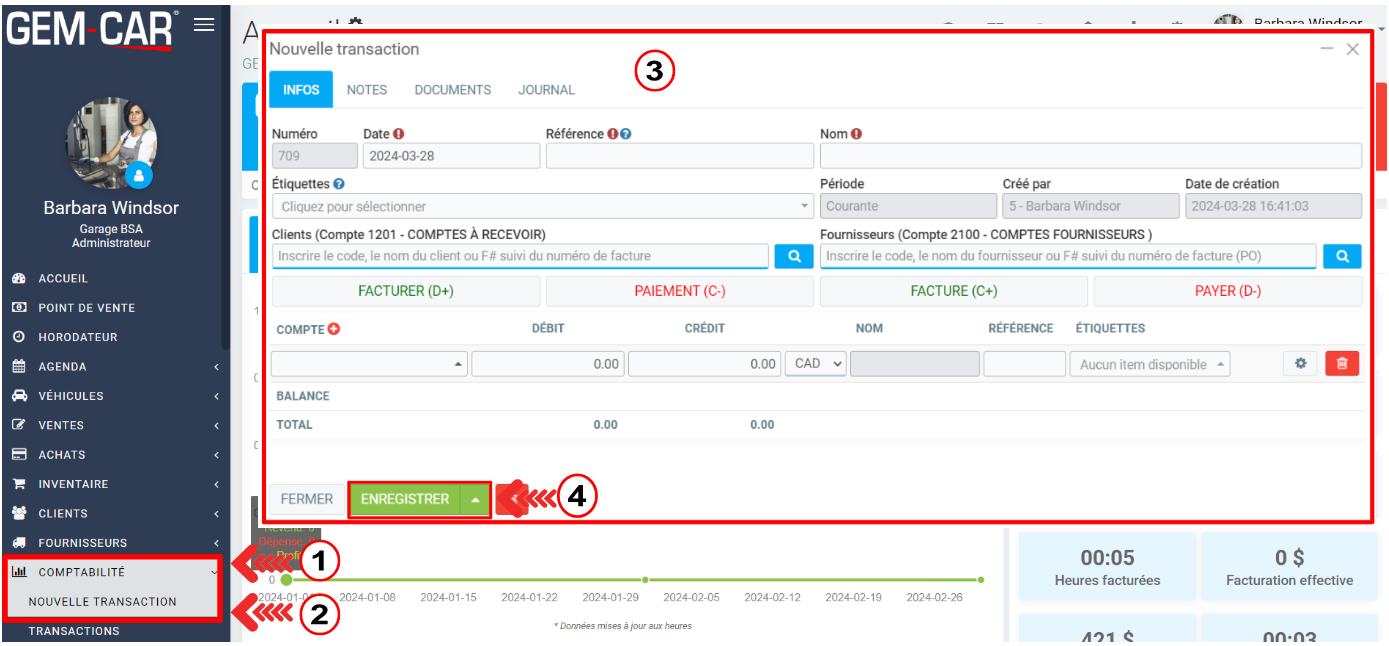
Task: Click the red trash delete row icon
Action: pyautogui.click(x=1341, y=364)
